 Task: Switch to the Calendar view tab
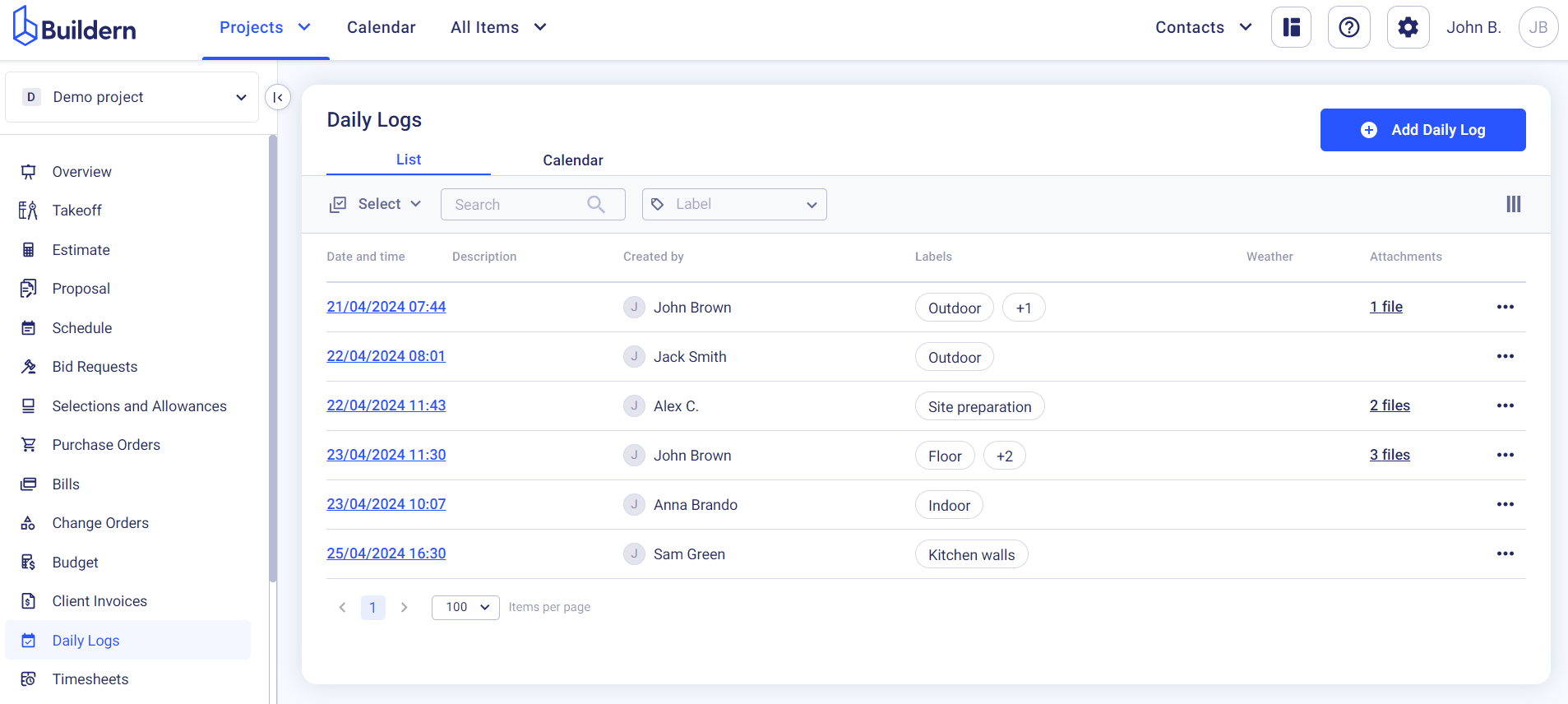(572, 160)
